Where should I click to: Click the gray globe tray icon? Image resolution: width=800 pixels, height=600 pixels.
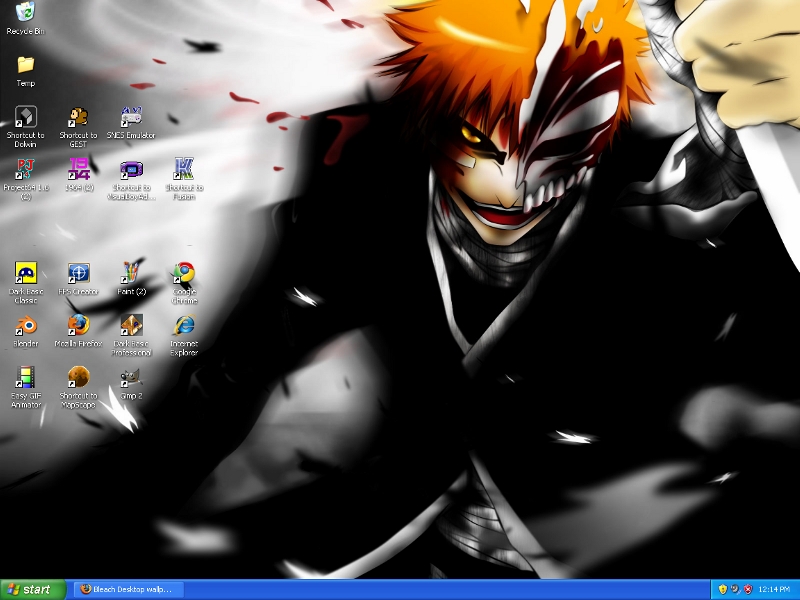(x=735, y=590)
